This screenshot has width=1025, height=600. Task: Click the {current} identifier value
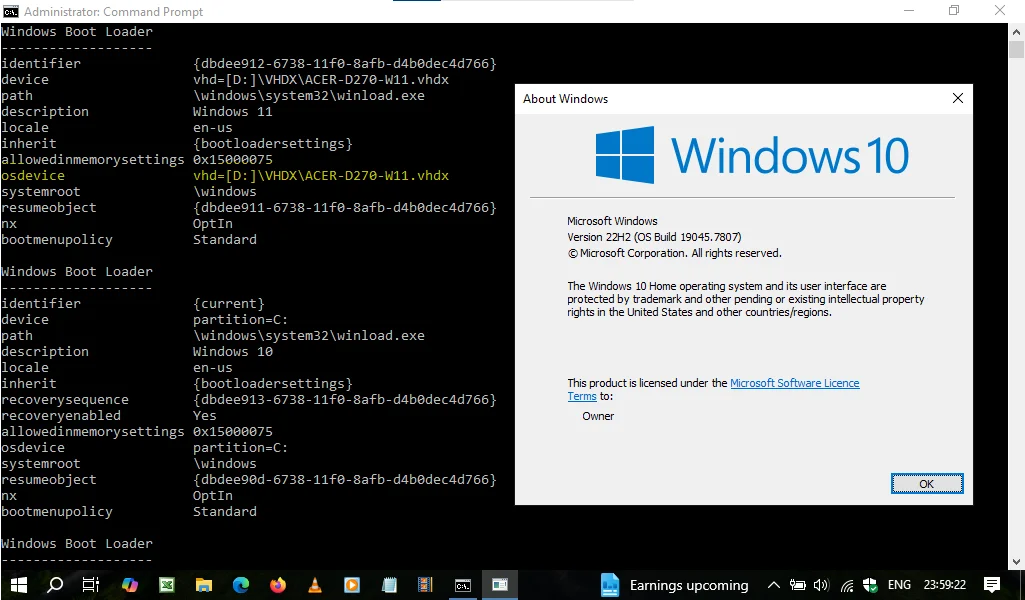coord(229,304)
